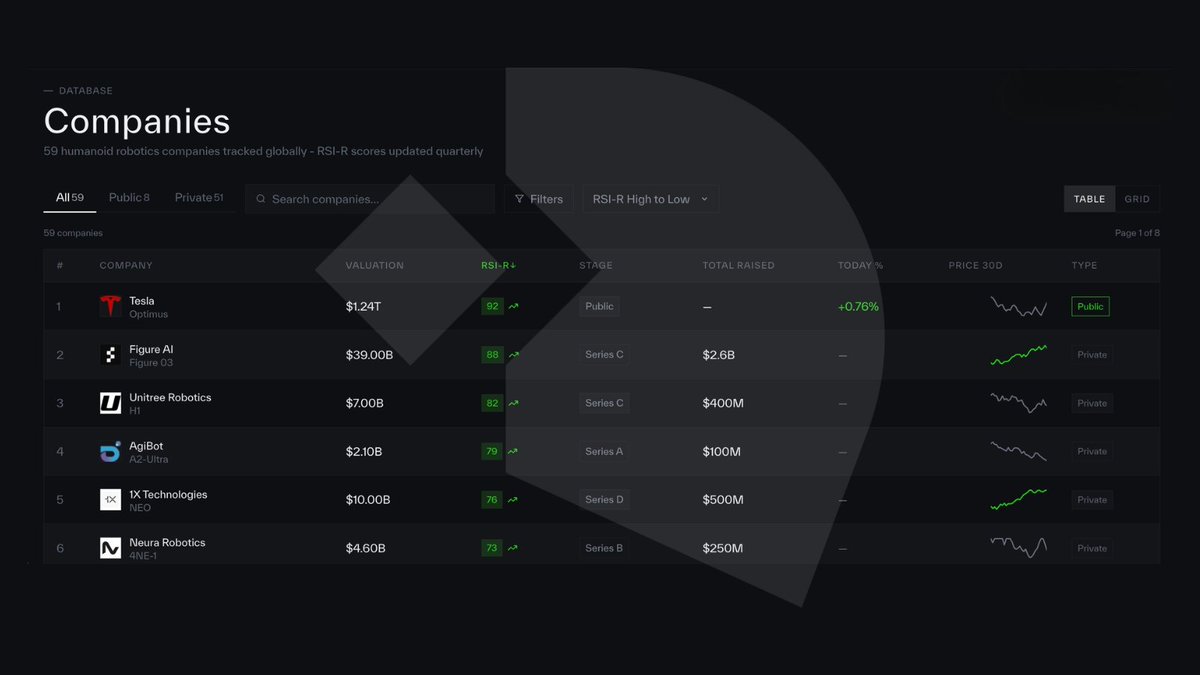The width and height of the screenshot is (1200, 675).
Task: Select the Public 8 tab
Action: (x=129, y=198)
